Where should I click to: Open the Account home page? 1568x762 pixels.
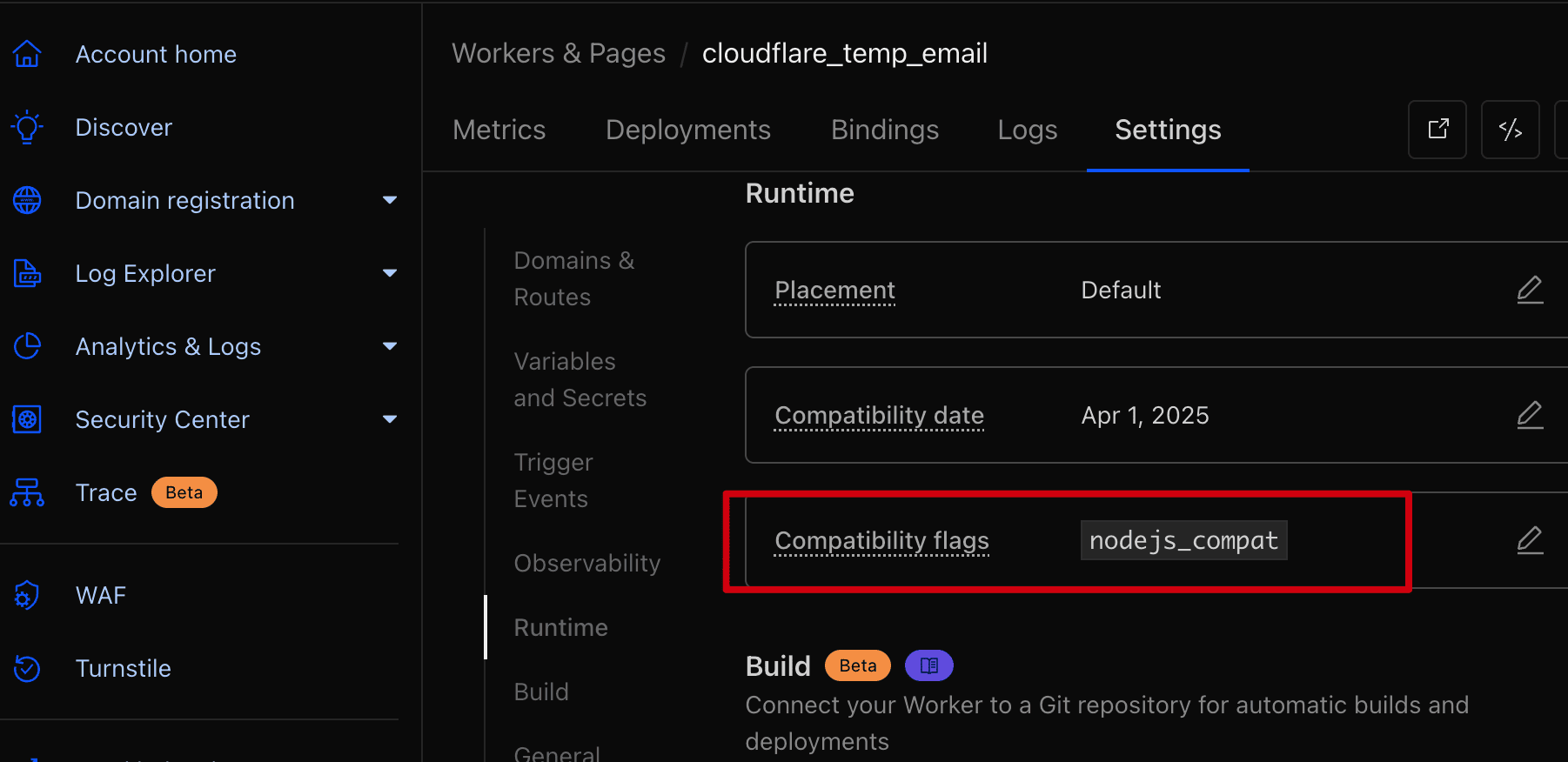pyautogui.click(x=156, y=53)
